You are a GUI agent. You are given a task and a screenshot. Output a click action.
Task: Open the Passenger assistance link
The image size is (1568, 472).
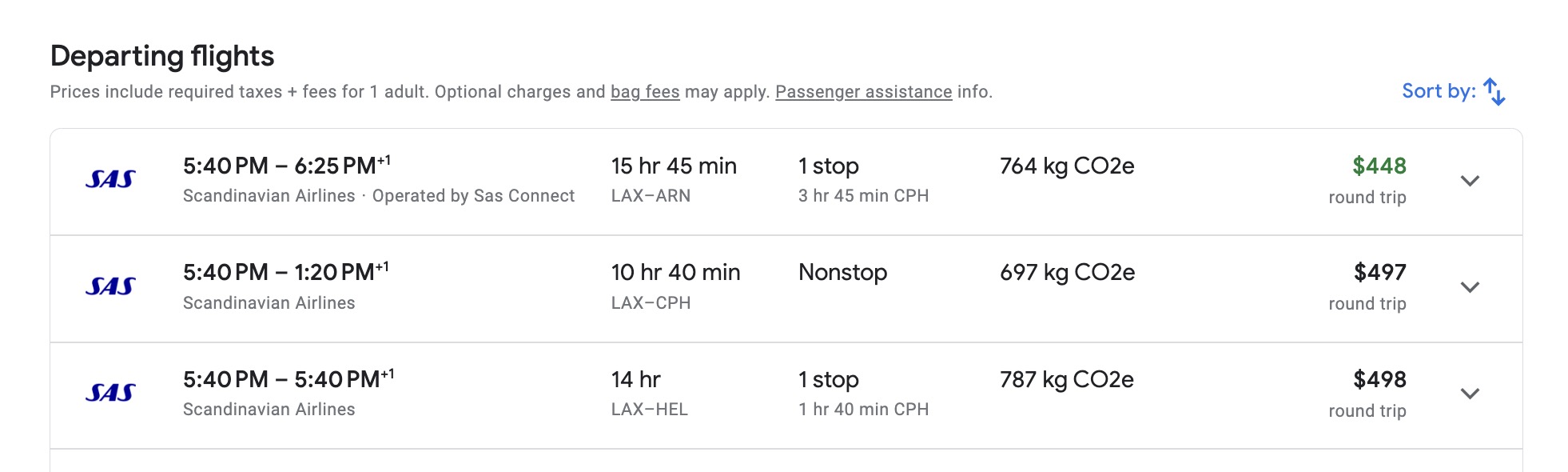coord(863,92)
